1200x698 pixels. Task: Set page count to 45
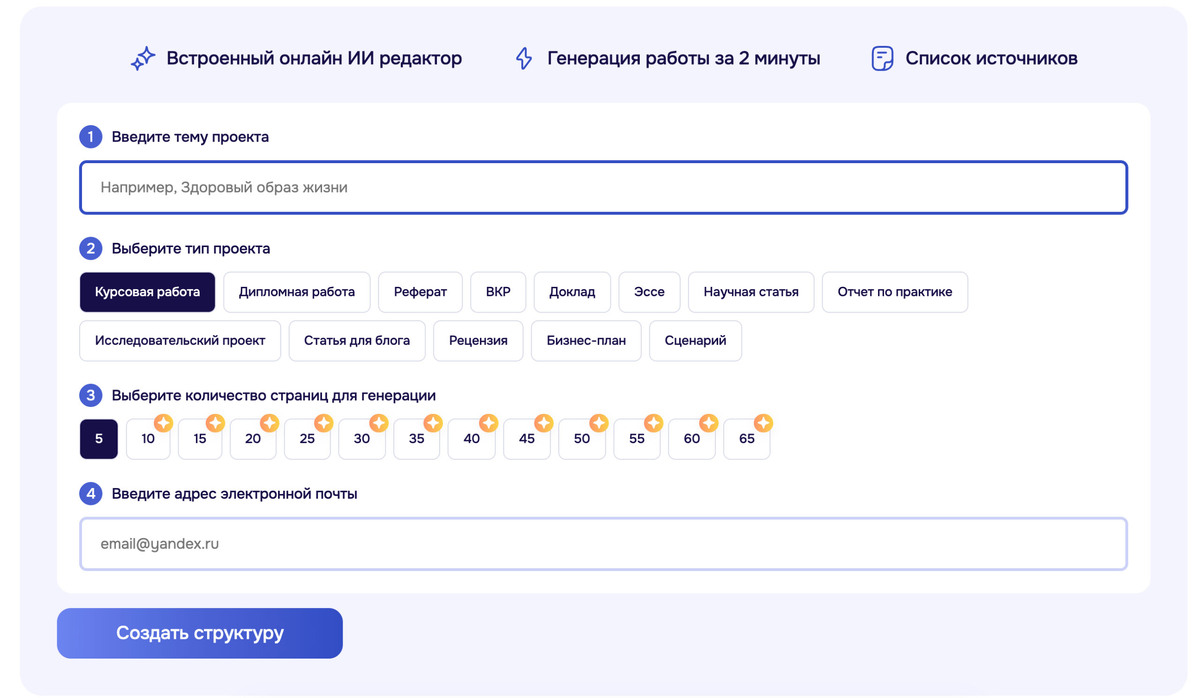click(526, 439)
